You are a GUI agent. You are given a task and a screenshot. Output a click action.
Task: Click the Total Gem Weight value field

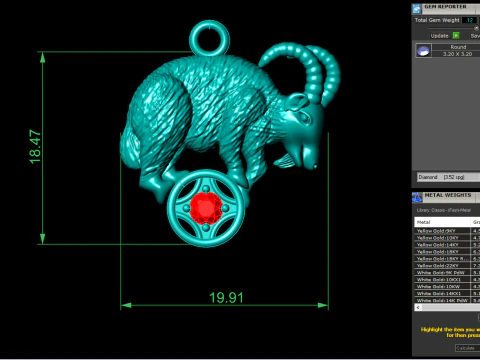coord(470,20)
